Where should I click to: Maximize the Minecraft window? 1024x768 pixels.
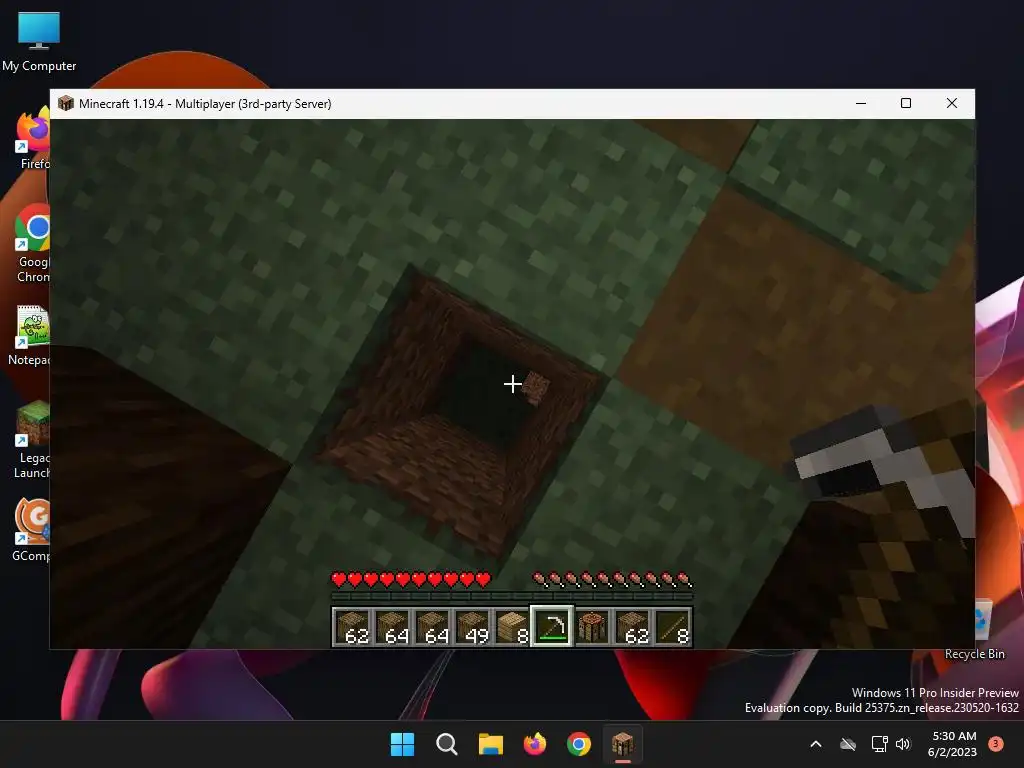pos(906,103)
